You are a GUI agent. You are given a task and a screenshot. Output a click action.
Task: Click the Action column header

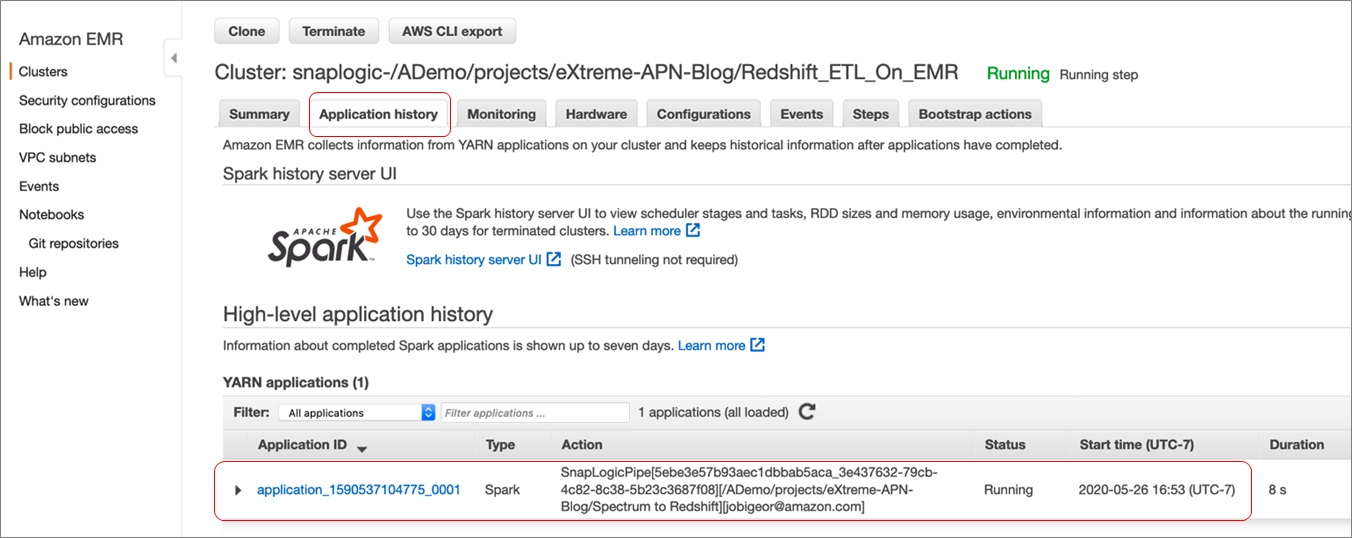tap(582, 445)
